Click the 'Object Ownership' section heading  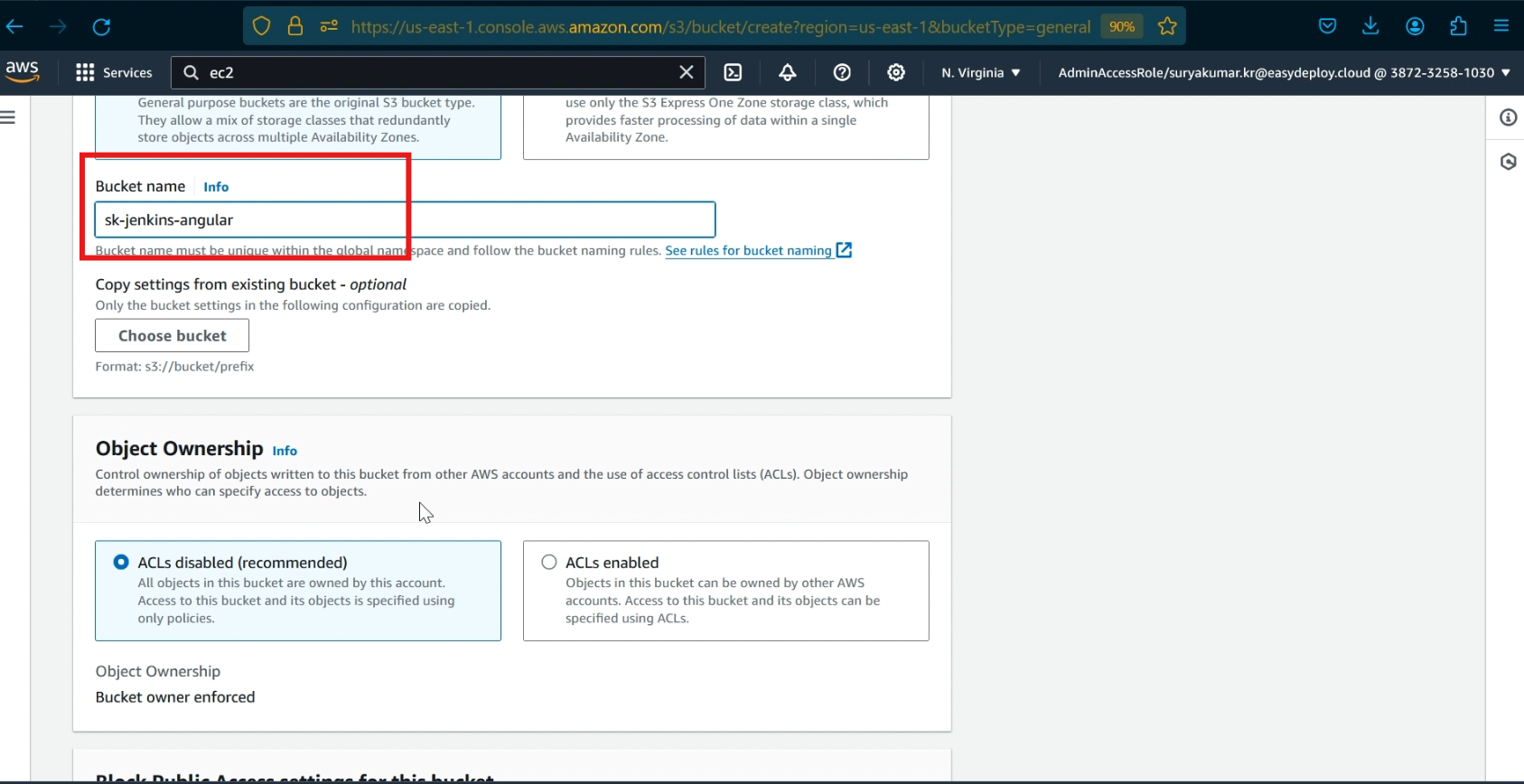pyautogui.click(x=179, y=448)
